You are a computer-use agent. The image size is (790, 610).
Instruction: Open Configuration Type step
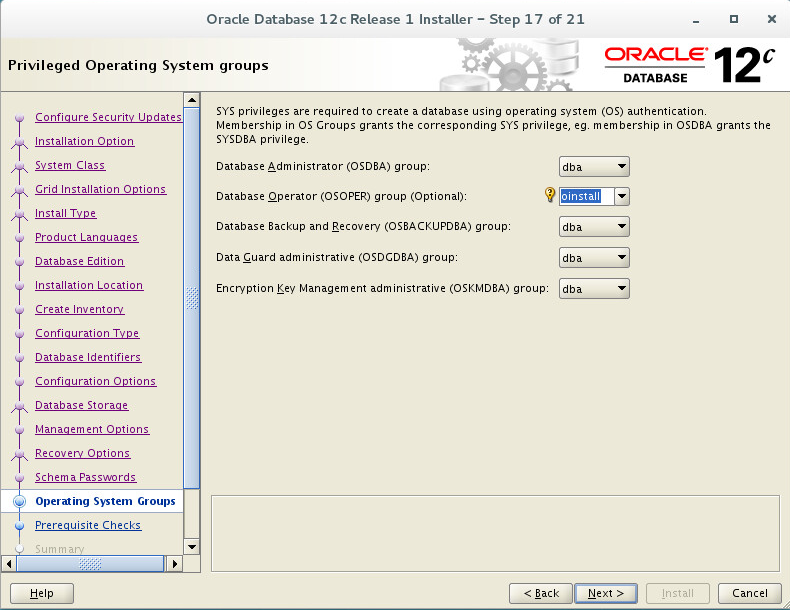[x=87, y=333]
